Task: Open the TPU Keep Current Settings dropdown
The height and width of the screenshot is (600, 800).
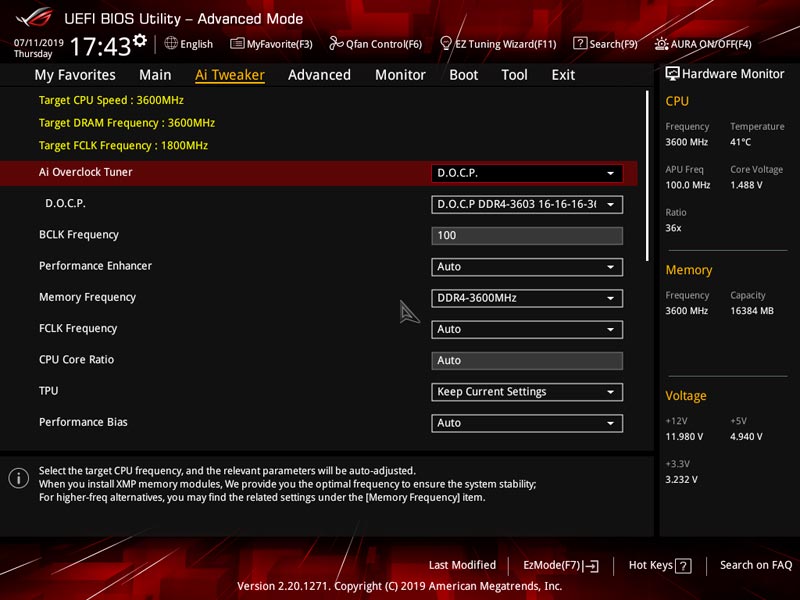Action: 527,392
